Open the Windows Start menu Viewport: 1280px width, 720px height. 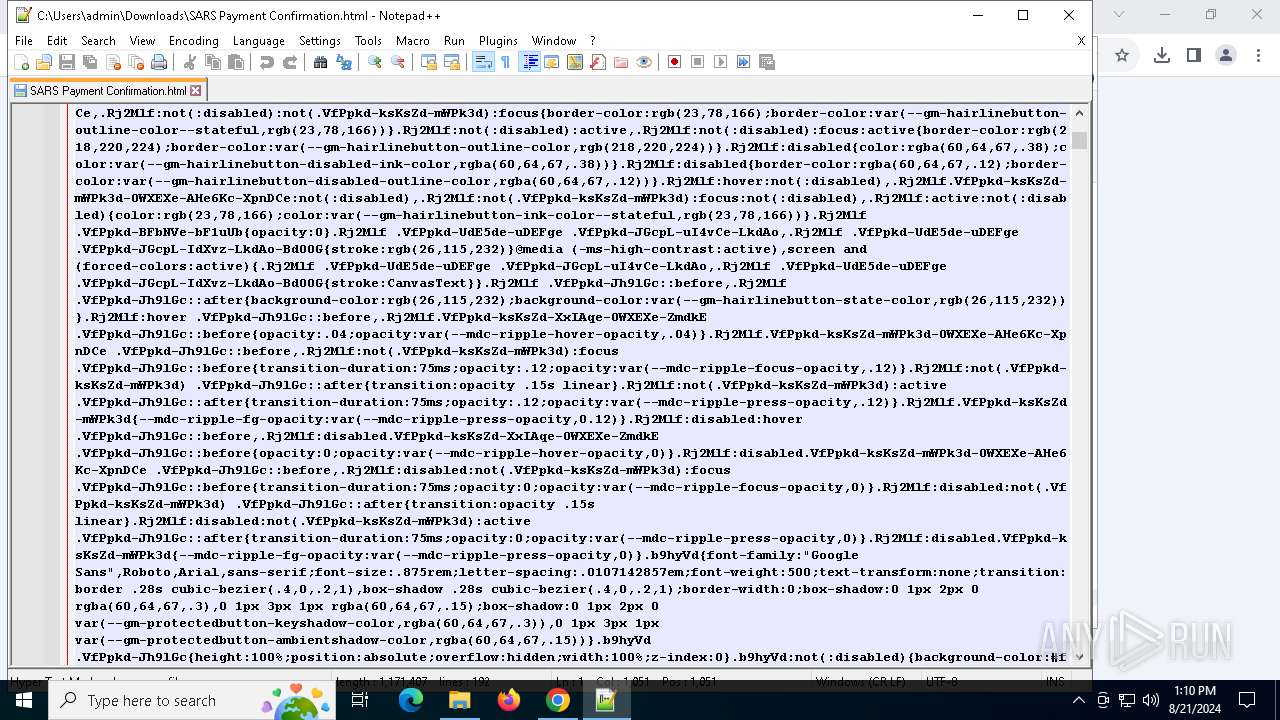click(24, 700)
